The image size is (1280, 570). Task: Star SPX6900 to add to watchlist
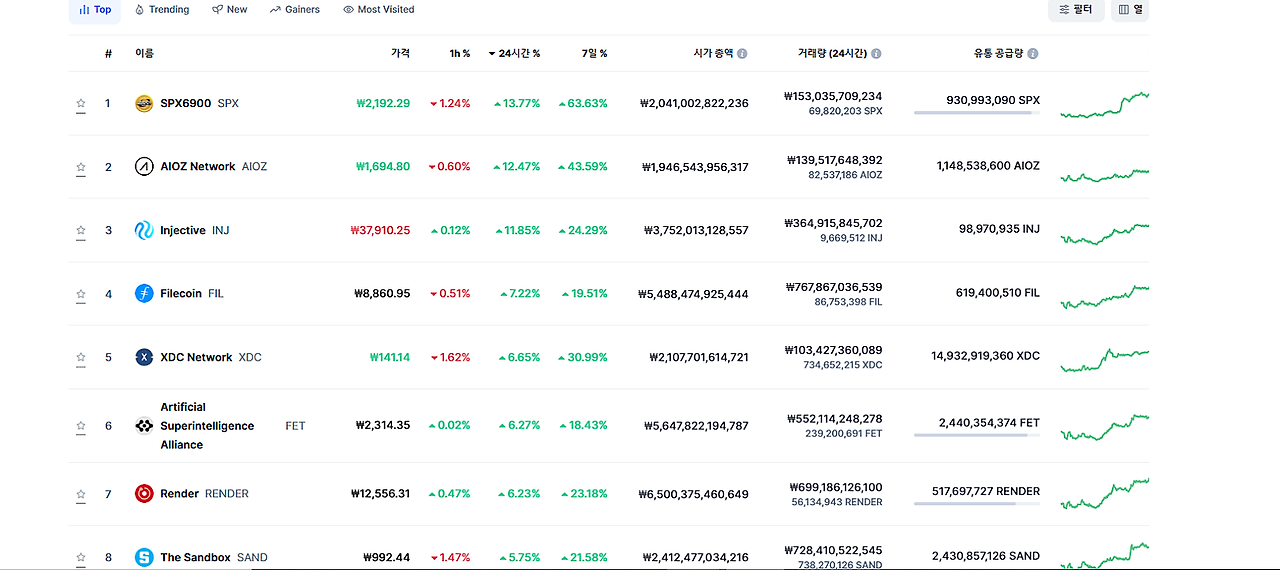tap(81, 104)
